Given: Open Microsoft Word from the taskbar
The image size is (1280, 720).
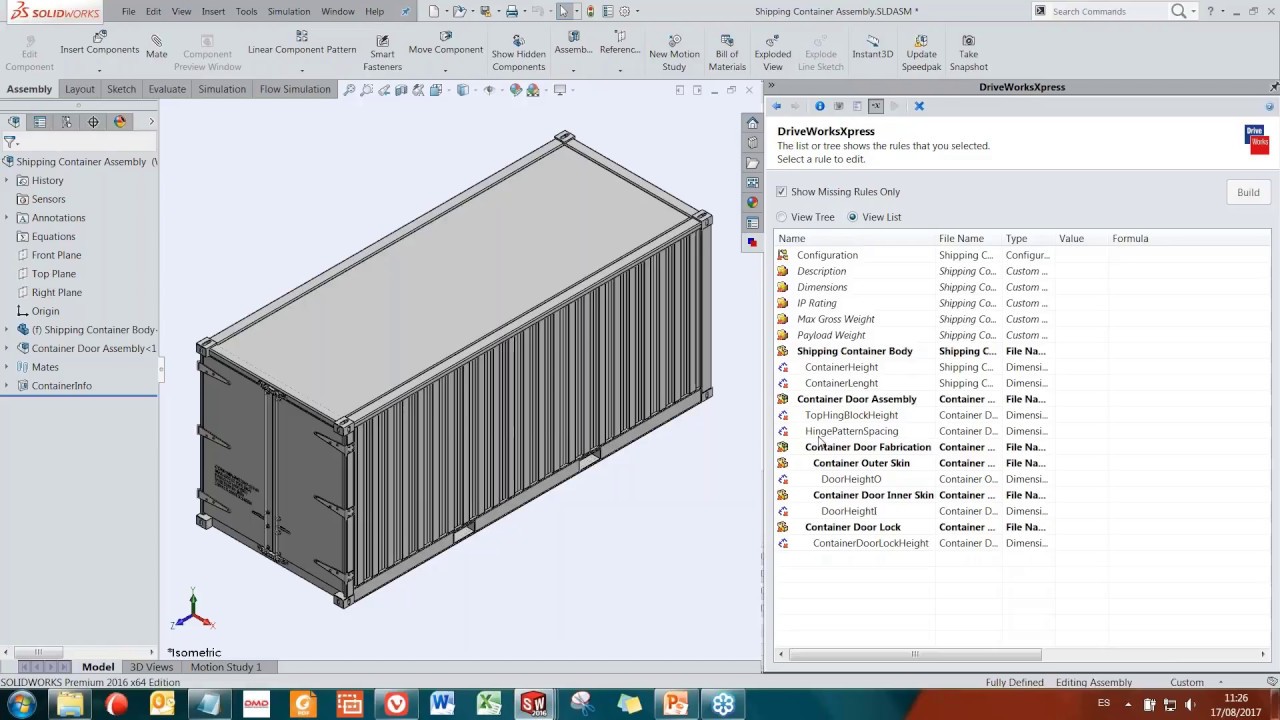Looking at the screenshot, I should 442,704.
